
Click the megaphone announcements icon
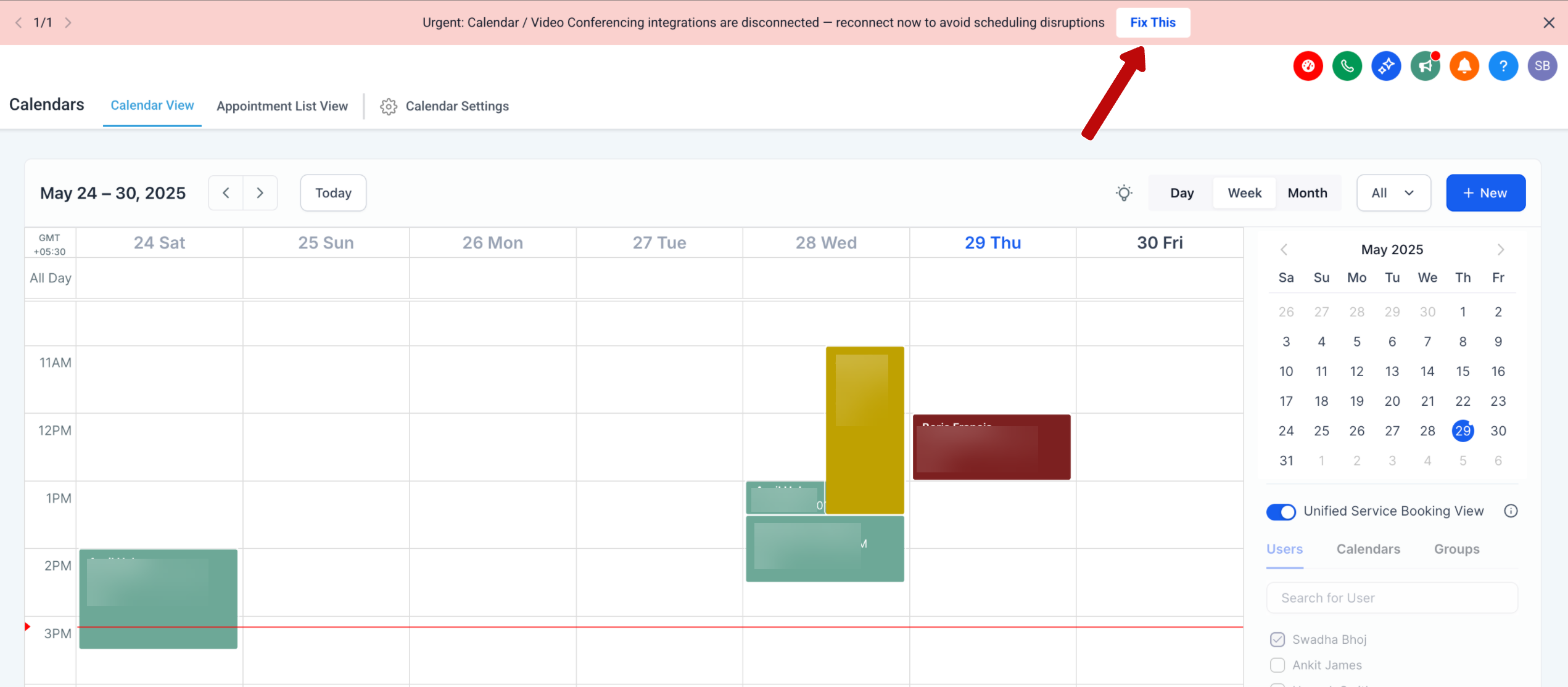[x=1425, y=66]
